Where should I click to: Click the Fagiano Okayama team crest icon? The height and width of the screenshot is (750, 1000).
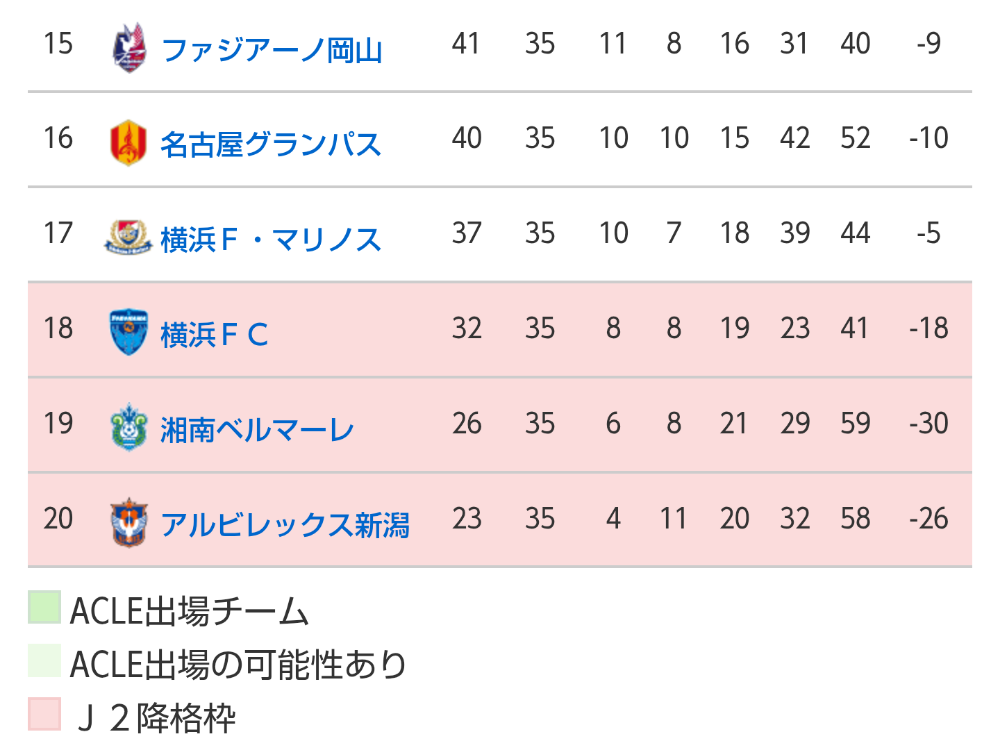(129, 47)
